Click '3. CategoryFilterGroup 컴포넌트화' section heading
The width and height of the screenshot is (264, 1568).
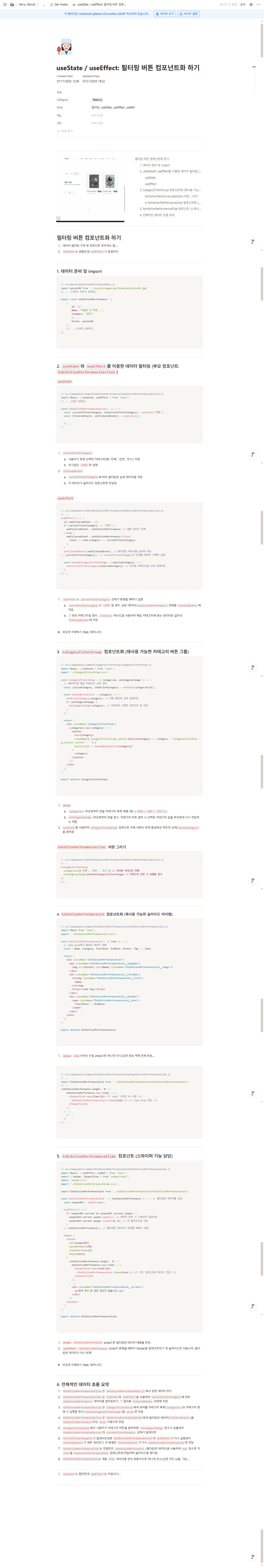tap(123, 651)
